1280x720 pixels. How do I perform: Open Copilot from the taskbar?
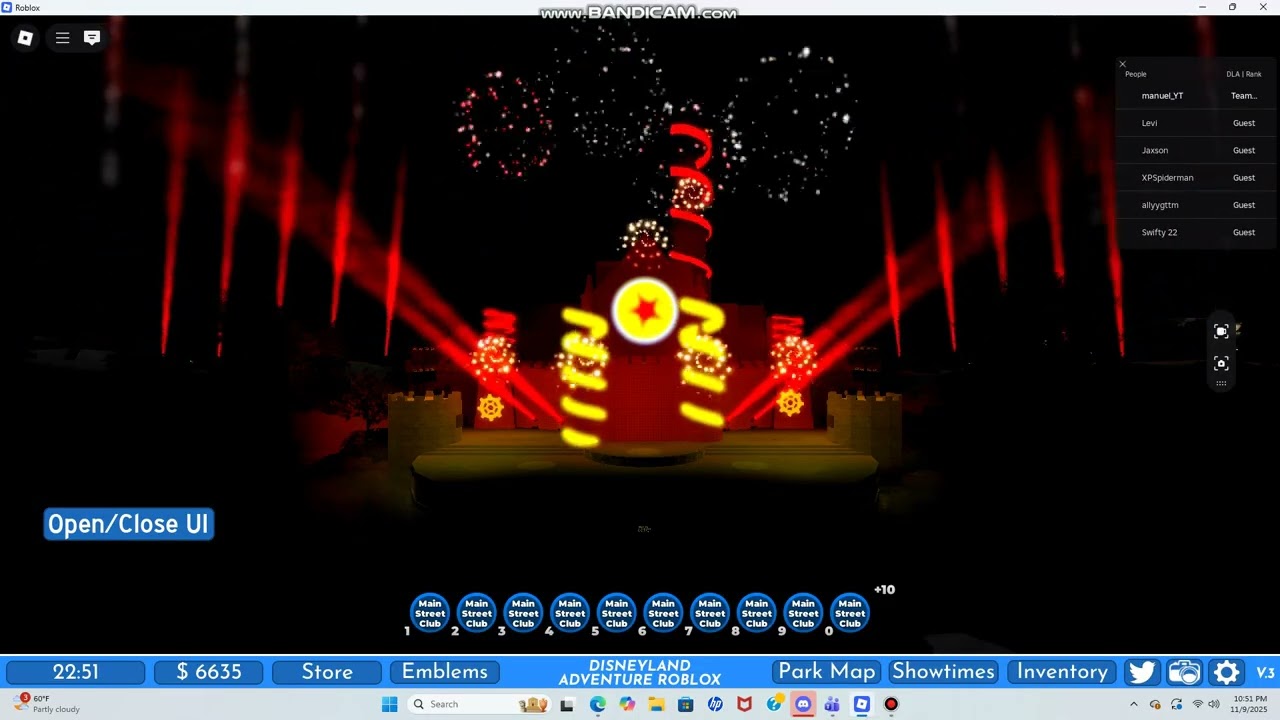pyautogui.click(x=627, y=704)
